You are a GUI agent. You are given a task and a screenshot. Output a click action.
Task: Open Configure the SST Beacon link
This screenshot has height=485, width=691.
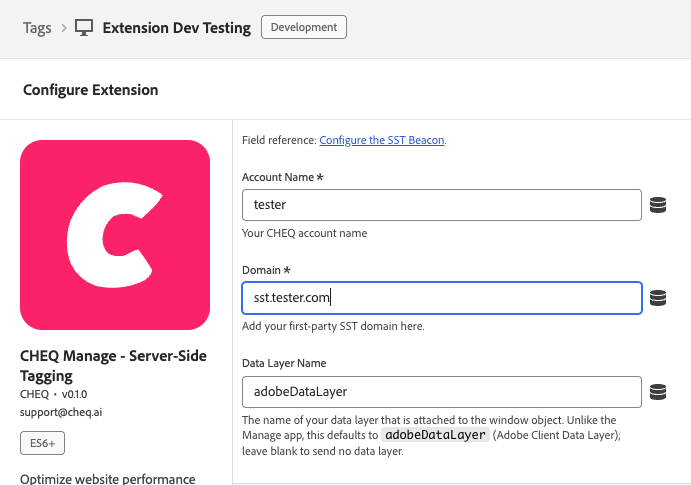click(382, 140)
